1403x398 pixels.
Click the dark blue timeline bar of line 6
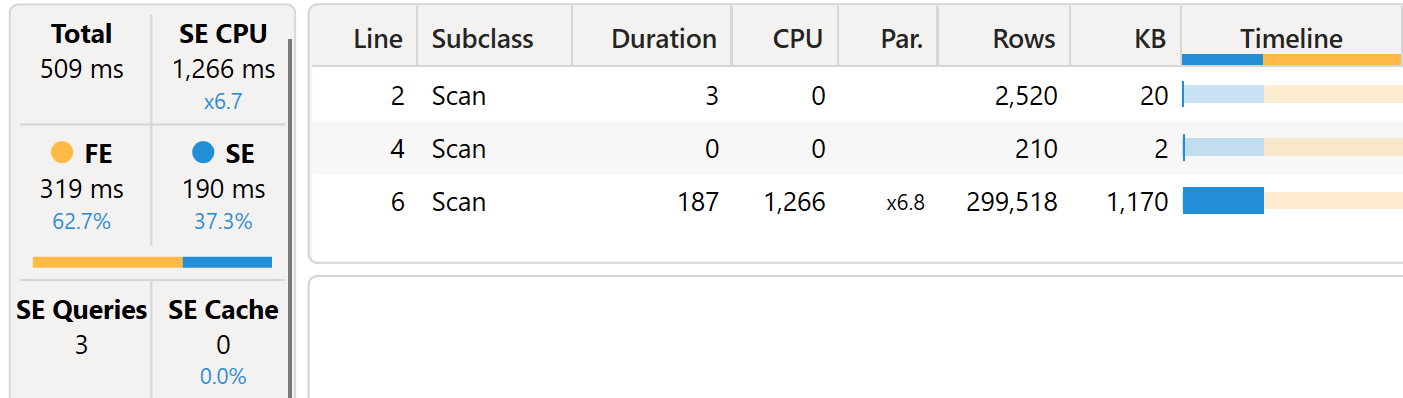tap(1223, 201)
